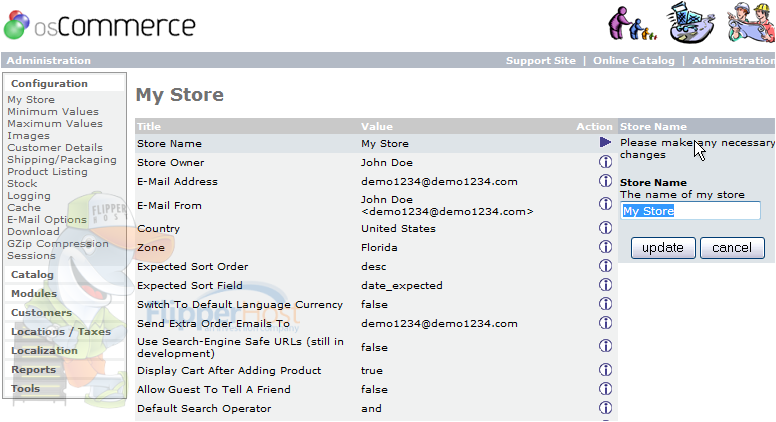This screenshot has height=422, width=776.
Task: Select the Default Search Operator value and
Action: [371, 409]
